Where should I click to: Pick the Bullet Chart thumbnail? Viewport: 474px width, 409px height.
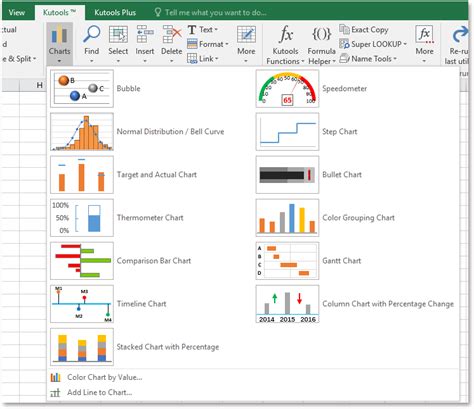[287, 175]
